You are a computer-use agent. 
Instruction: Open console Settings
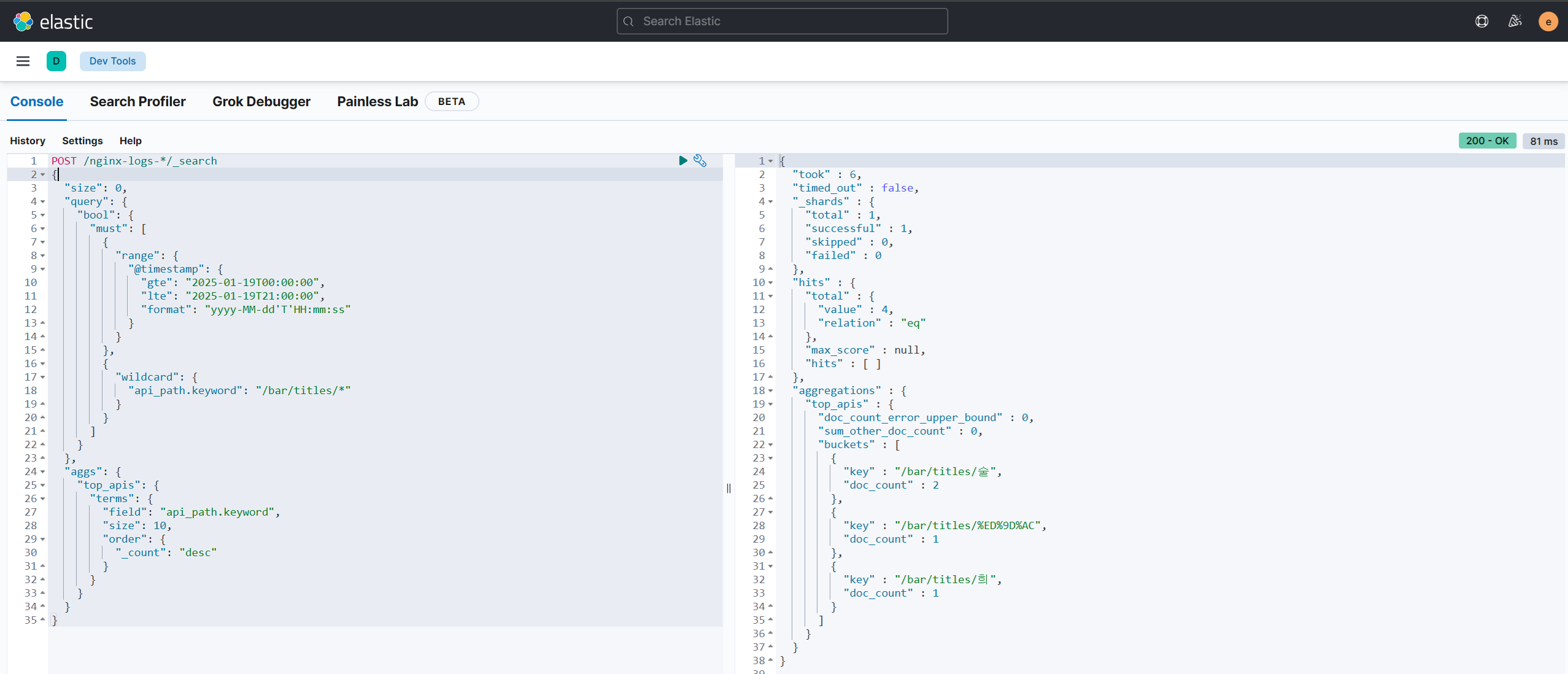(x=82, y=141)
